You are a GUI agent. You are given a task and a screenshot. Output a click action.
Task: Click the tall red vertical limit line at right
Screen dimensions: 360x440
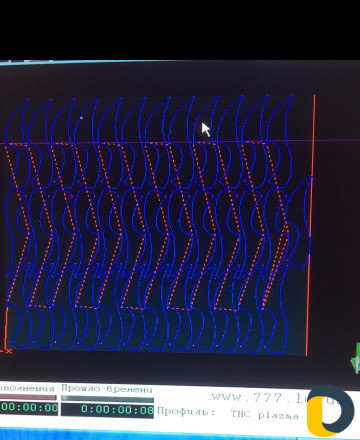coord(311,225)
